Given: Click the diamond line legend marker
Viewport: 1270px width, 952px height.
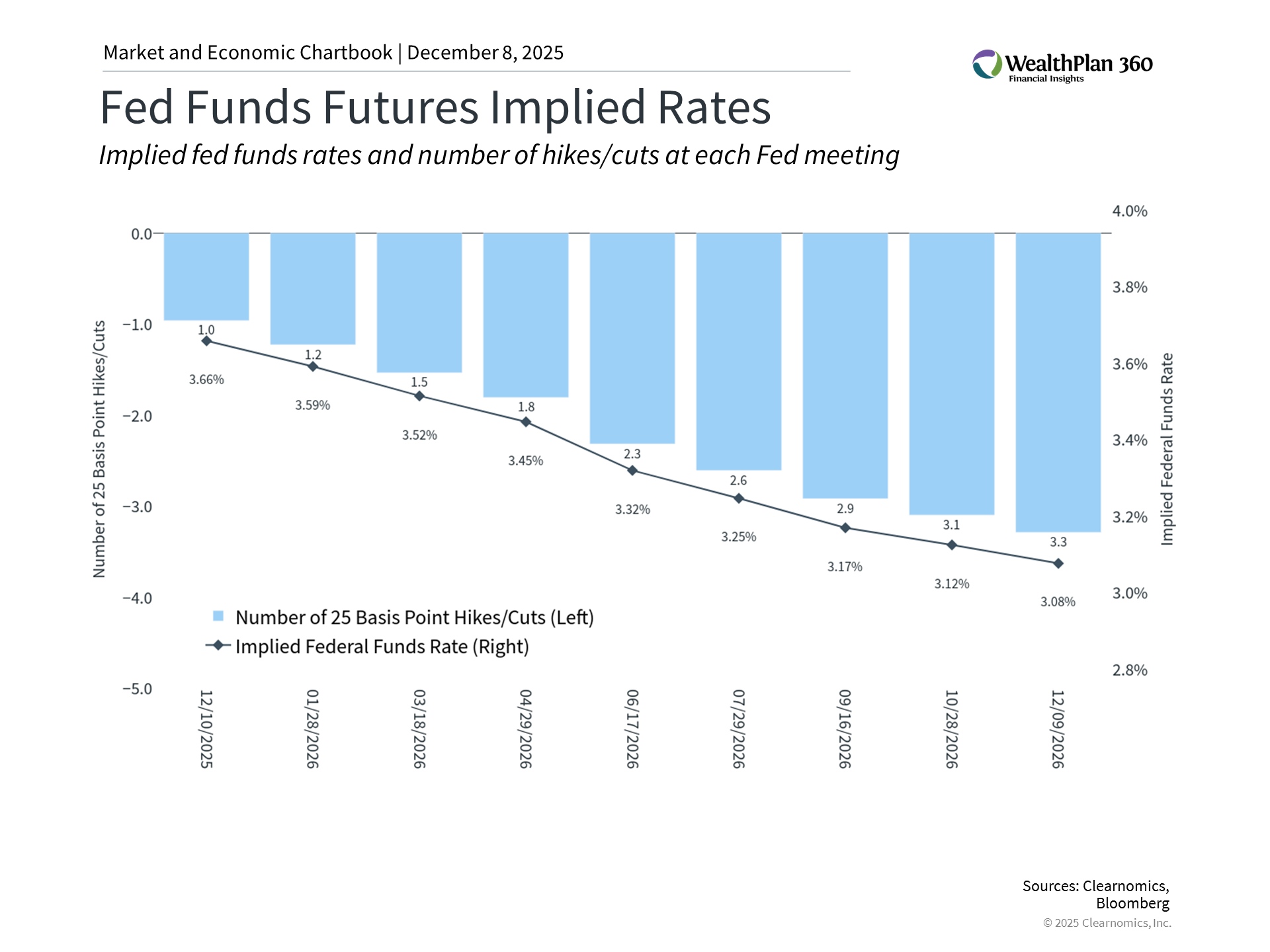Looking at the screenshot, I should tap(218, 645).
